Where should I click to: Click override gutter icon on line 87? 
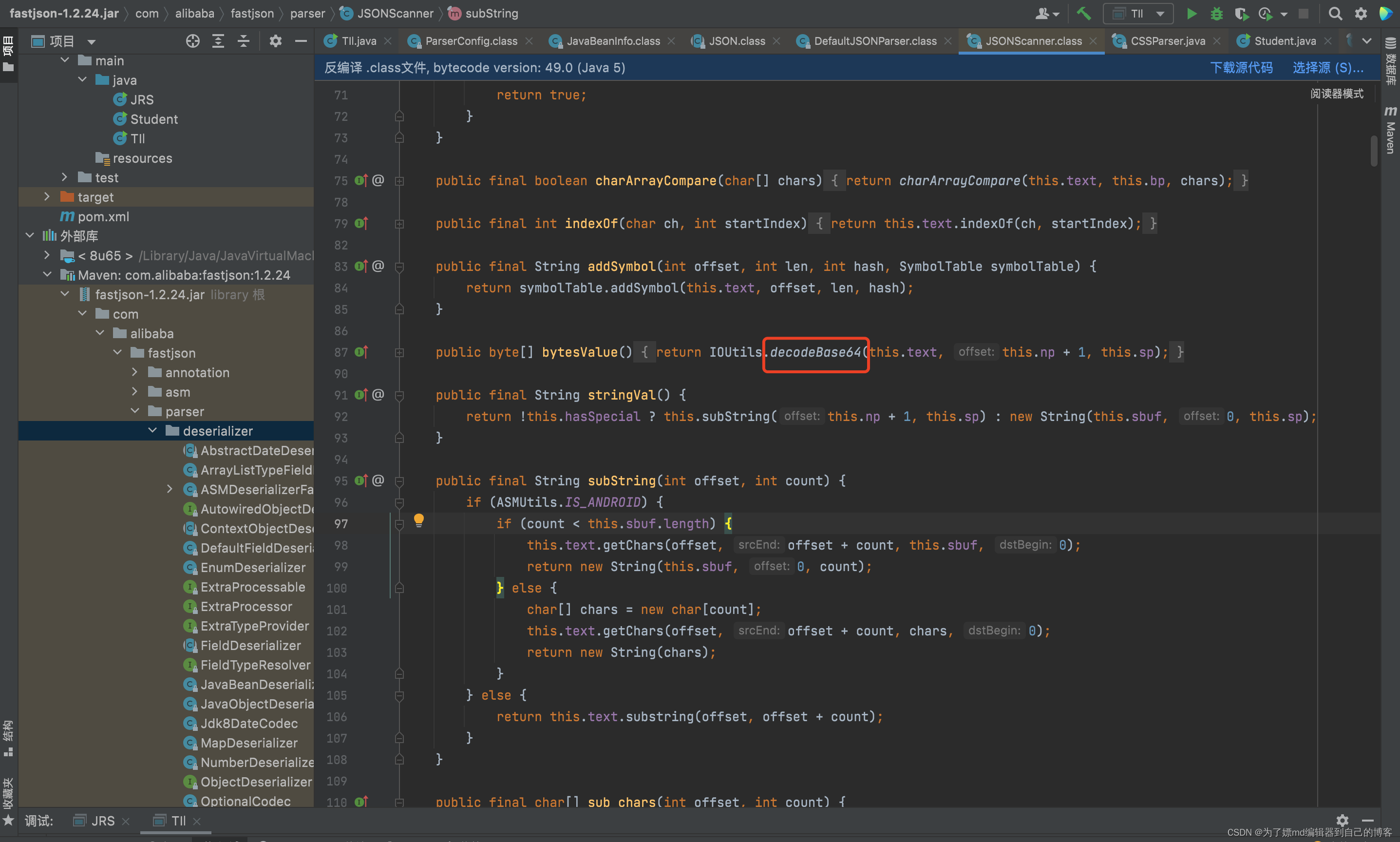click(361, 352)
